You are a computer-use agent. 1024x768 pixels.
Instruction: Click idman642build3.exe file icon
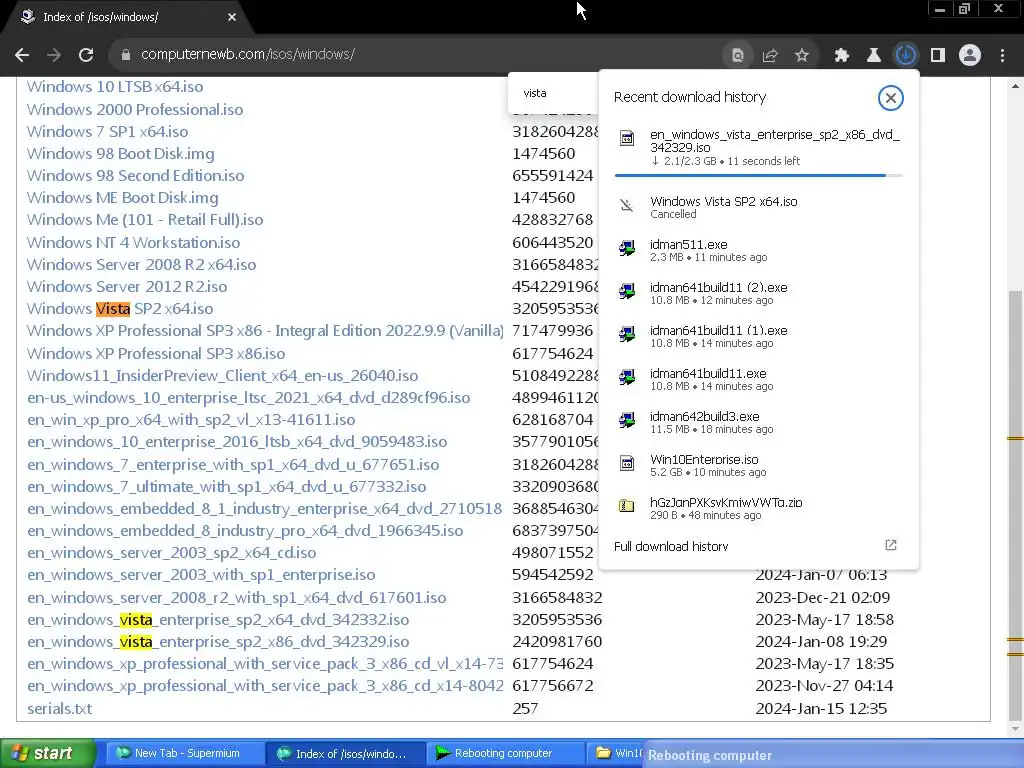click(x=627, y=421)
